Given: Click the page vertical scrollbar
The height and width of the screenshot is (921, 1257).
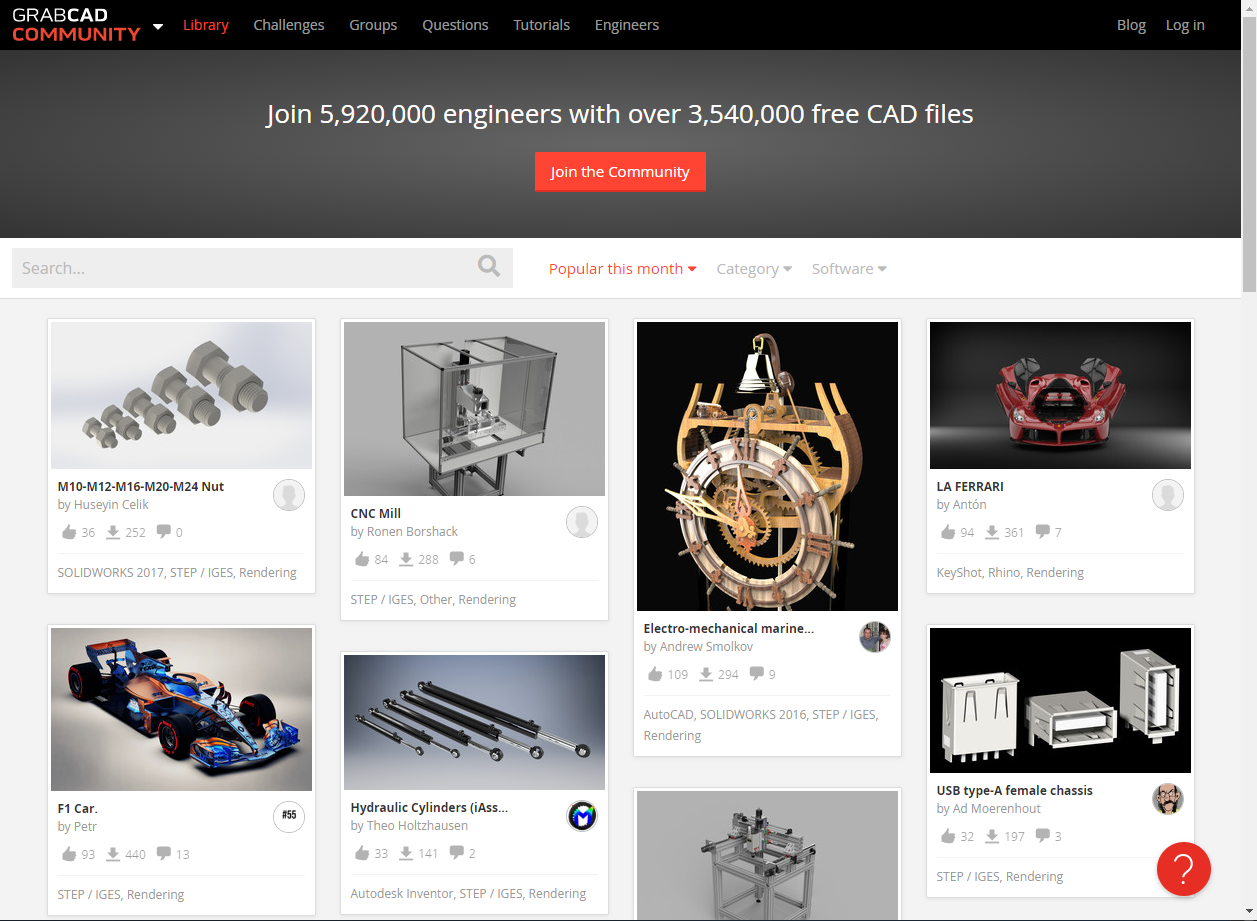Looking at the screenshot, I should click(1249, 460).
